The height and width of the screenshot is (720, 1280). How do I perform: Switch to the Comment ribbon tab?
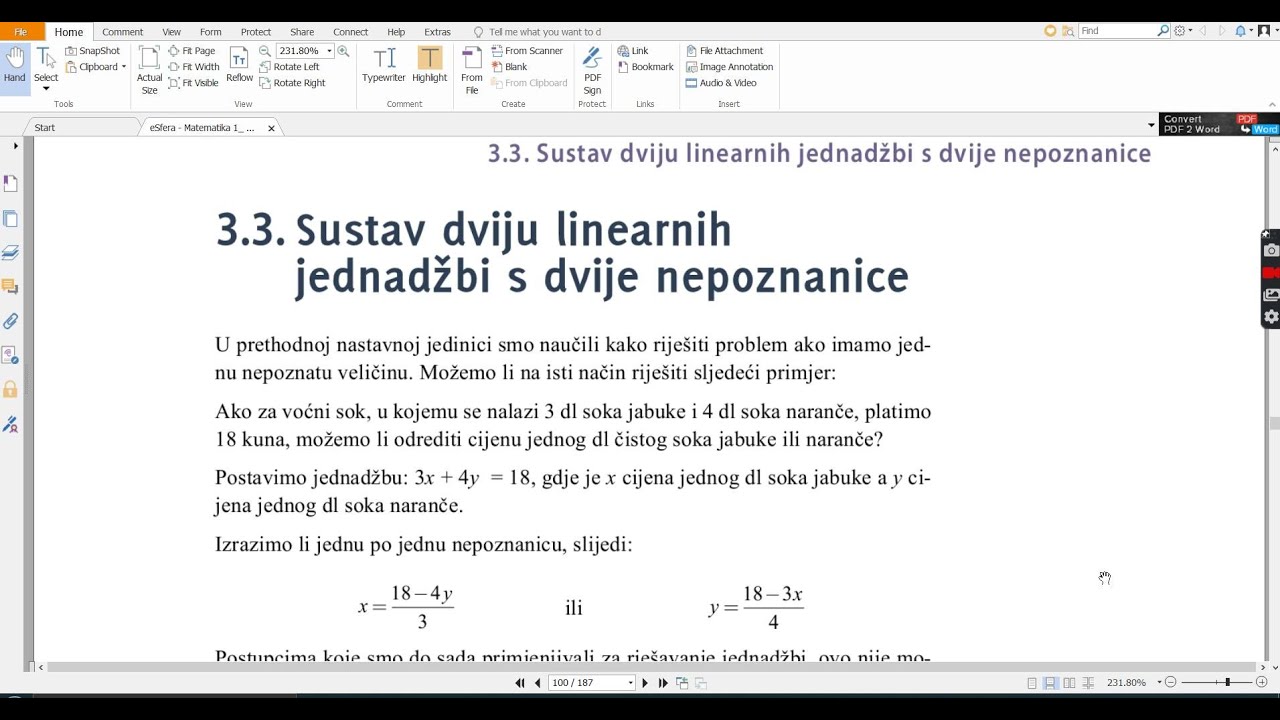[x=123, y=32]
